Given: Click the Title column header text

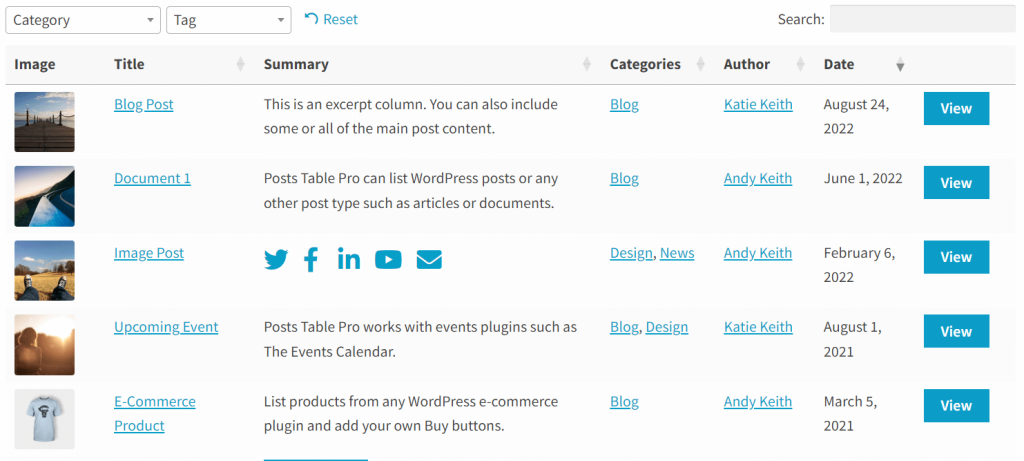Looking at the screenshot, I should [x=129, y=64].
